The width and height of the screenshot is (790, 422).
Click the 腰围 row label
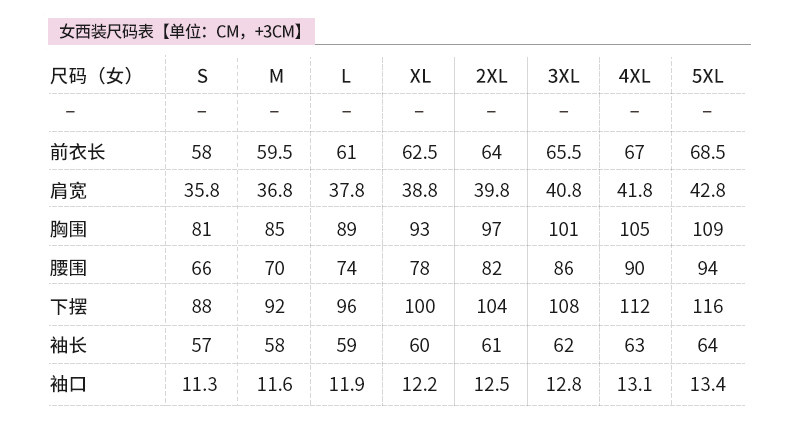(x=68, y=268)
